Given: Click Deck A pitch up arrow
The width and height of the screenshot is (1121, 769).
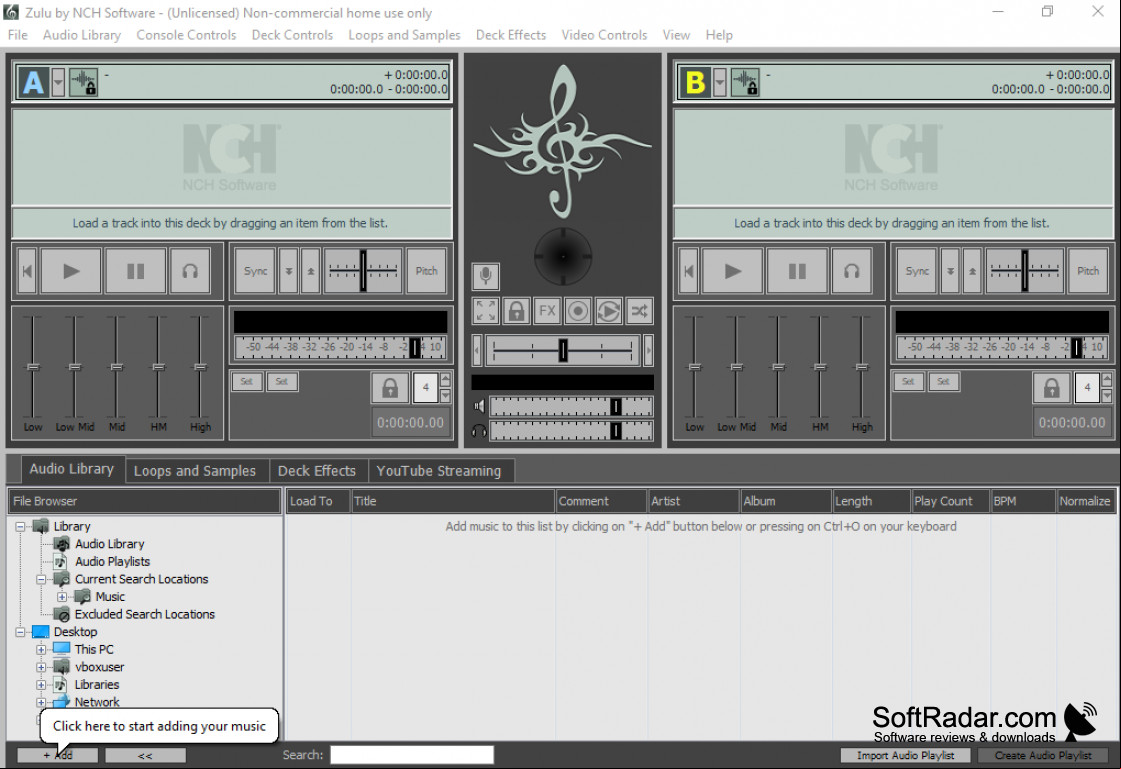Looking at the screenshot, I should click(310, 271).
